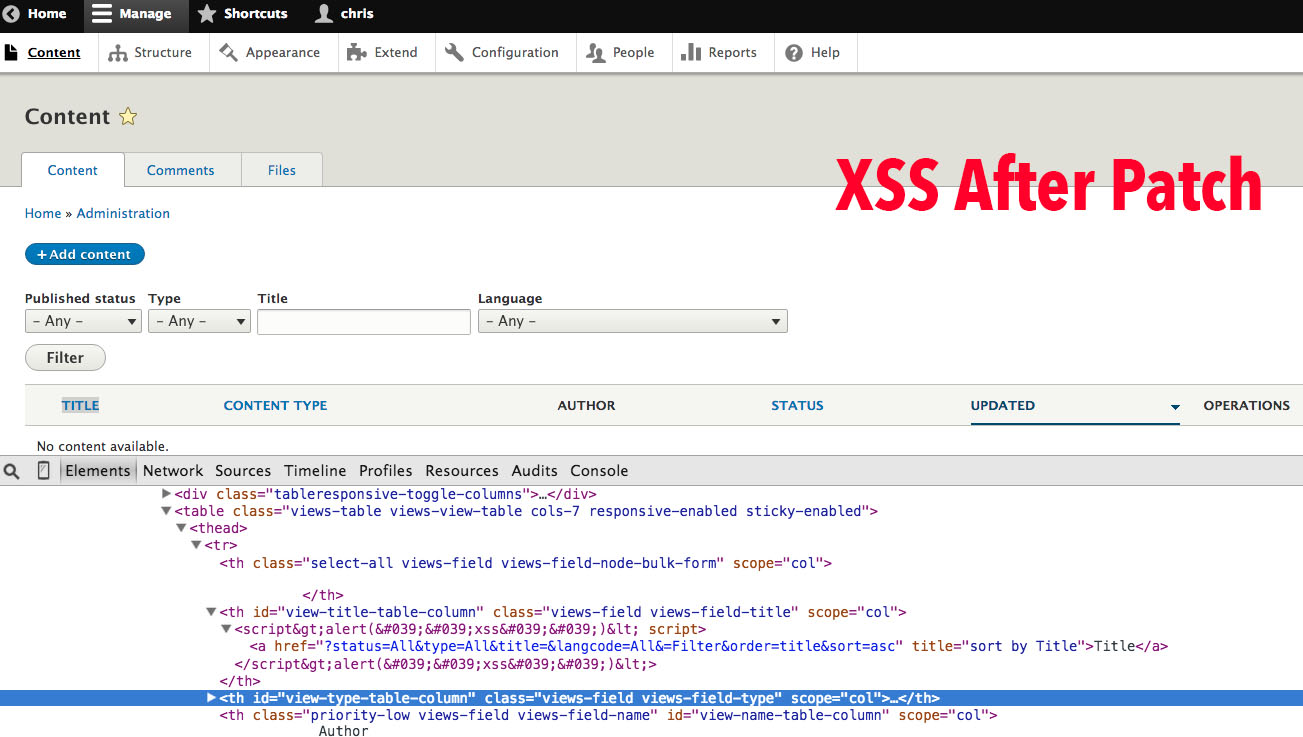1303x737 pixels.
Task: Enable the DevTools inspect element mode
Action: pos(12,470)
